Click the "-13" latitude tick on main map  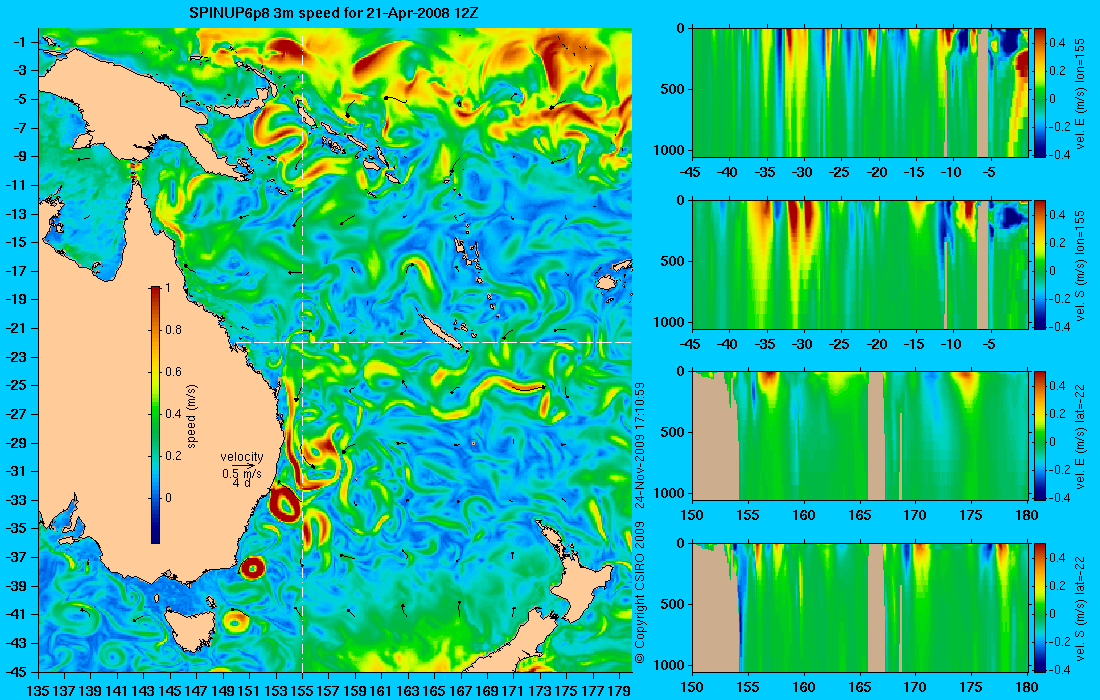(15, 214)
